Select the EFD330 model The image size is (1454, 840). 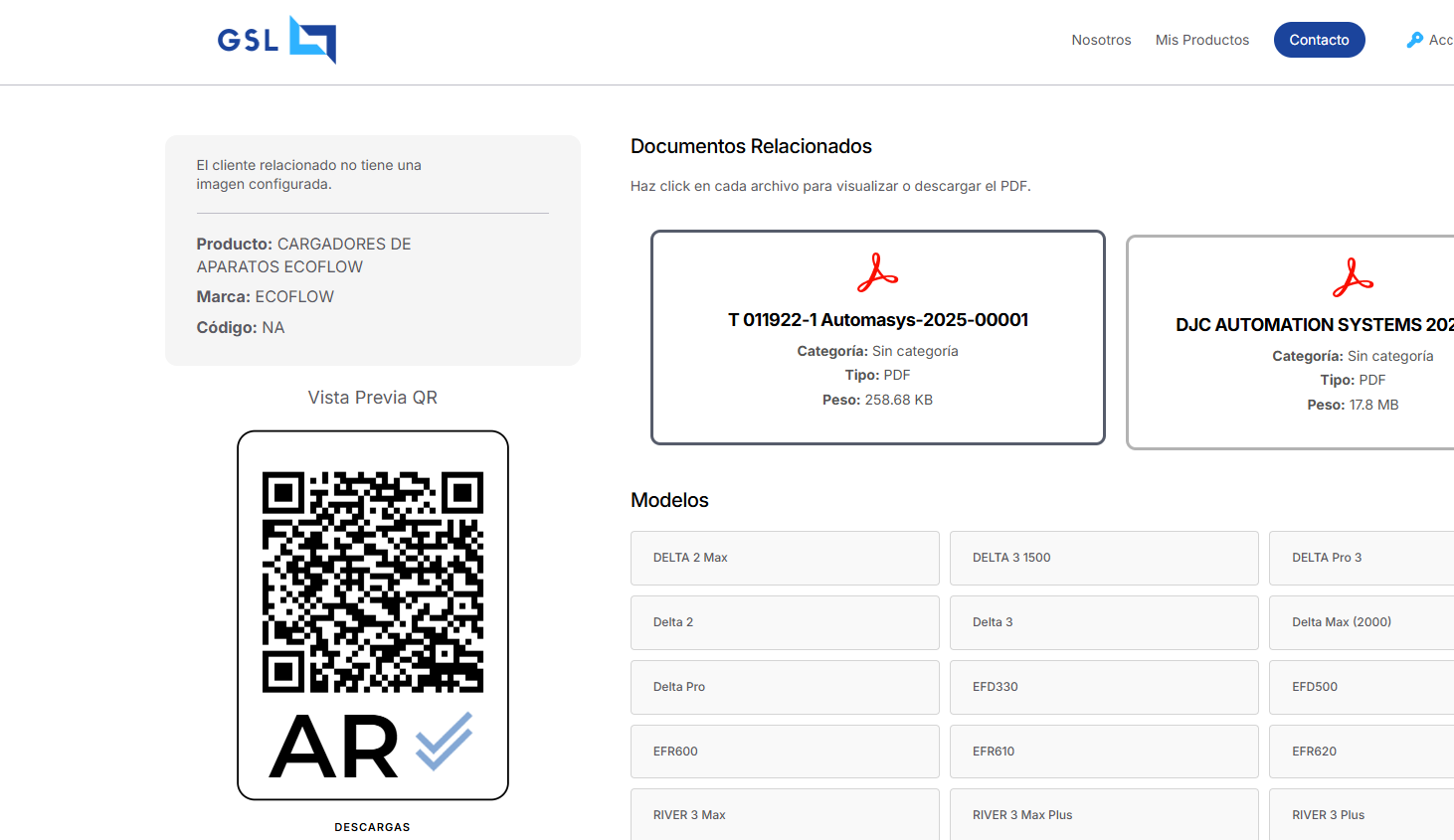[1103, 687]
